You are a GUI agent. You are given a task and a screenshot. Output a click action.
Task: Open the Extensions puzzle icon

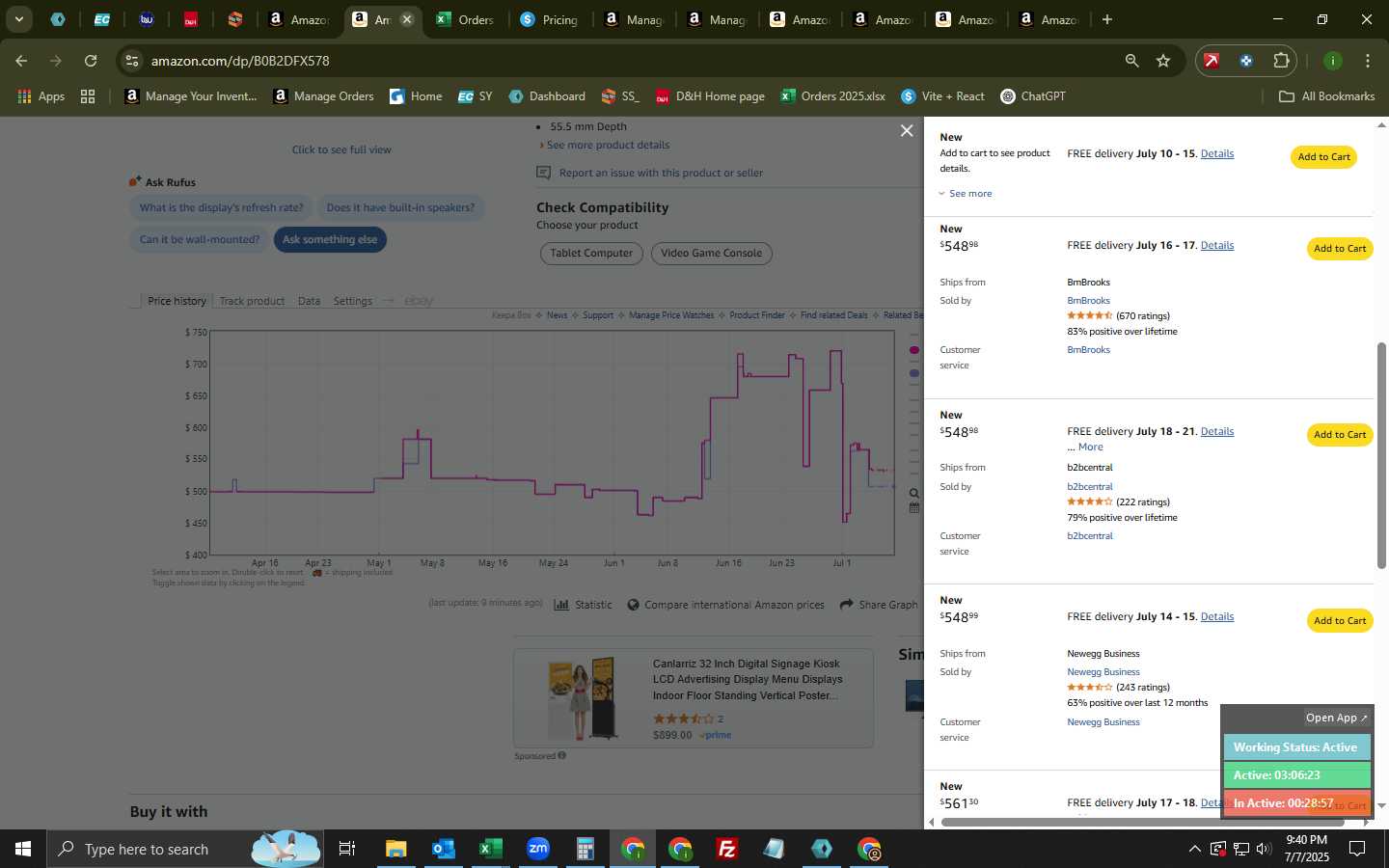[1281, 61]
